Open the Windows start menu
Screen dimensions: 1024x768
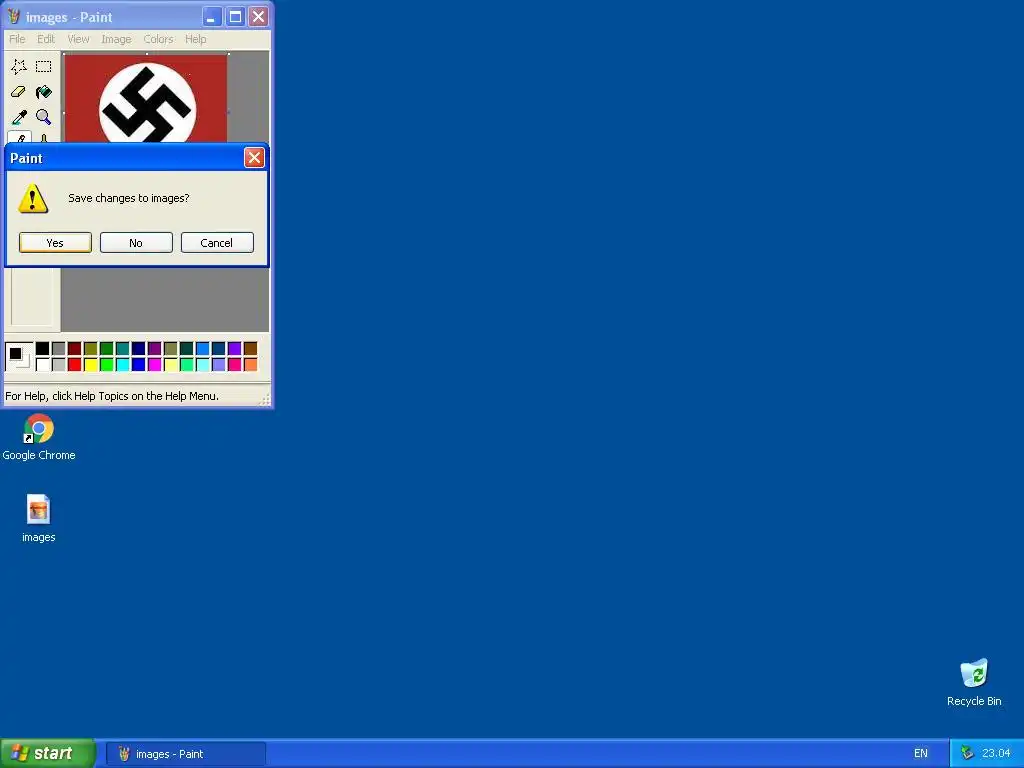click(48, 753)
